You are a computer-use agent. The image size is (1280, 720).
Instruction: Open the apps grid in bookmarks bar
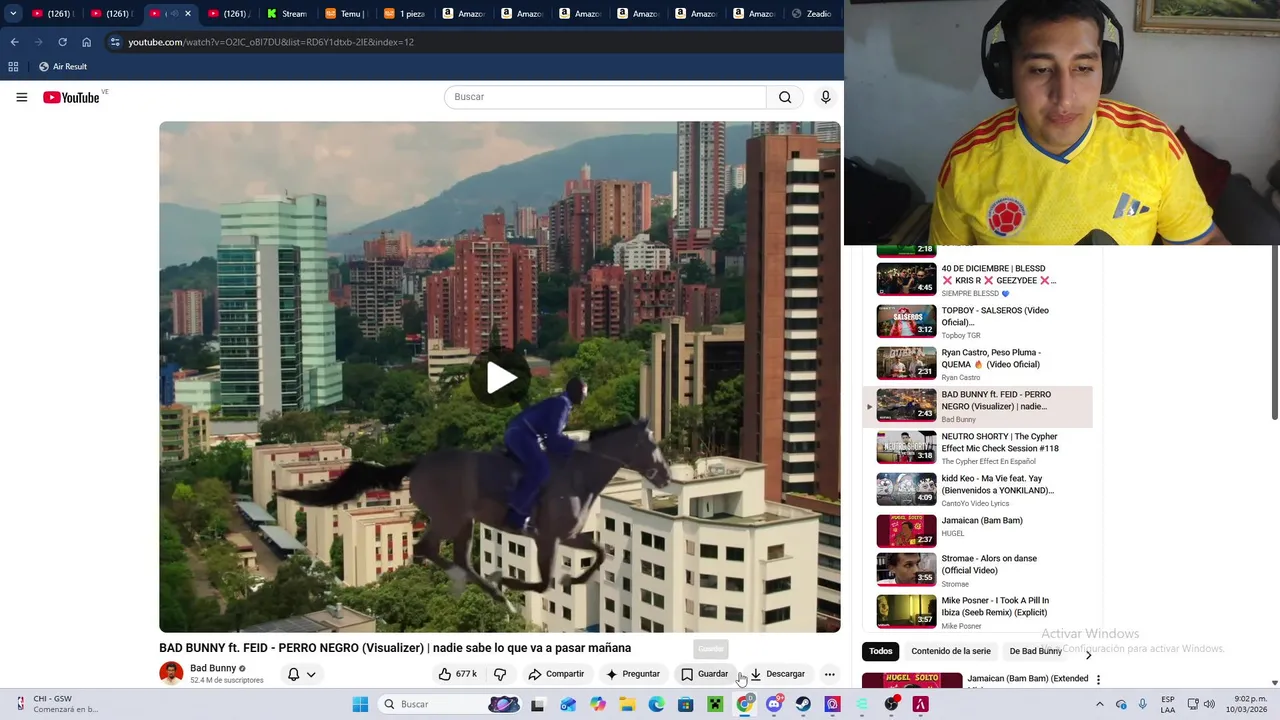click(13, 66)
